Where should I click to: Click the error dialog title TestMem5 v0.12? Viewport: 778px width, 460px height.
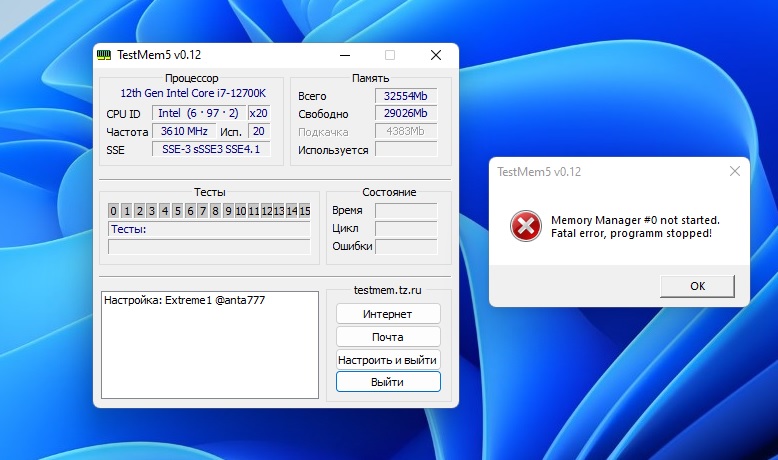(539, 172)
